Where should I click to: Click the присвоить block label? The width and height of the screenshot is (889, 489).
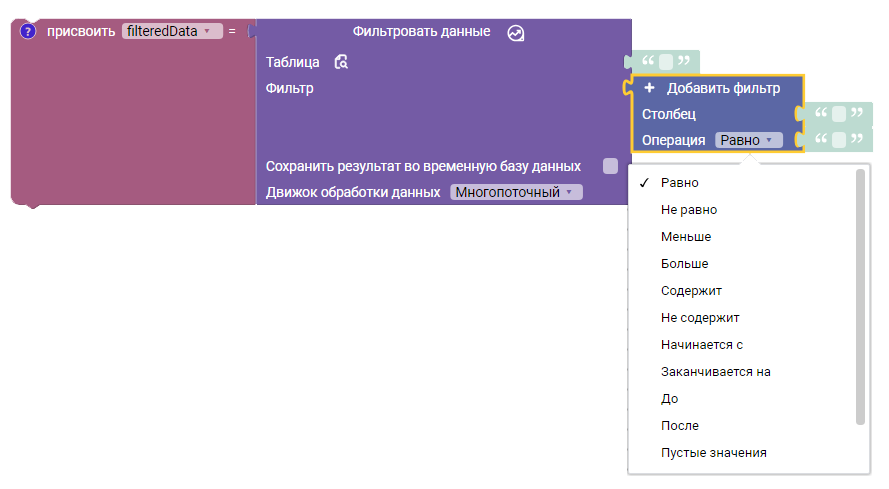[81, 31]
